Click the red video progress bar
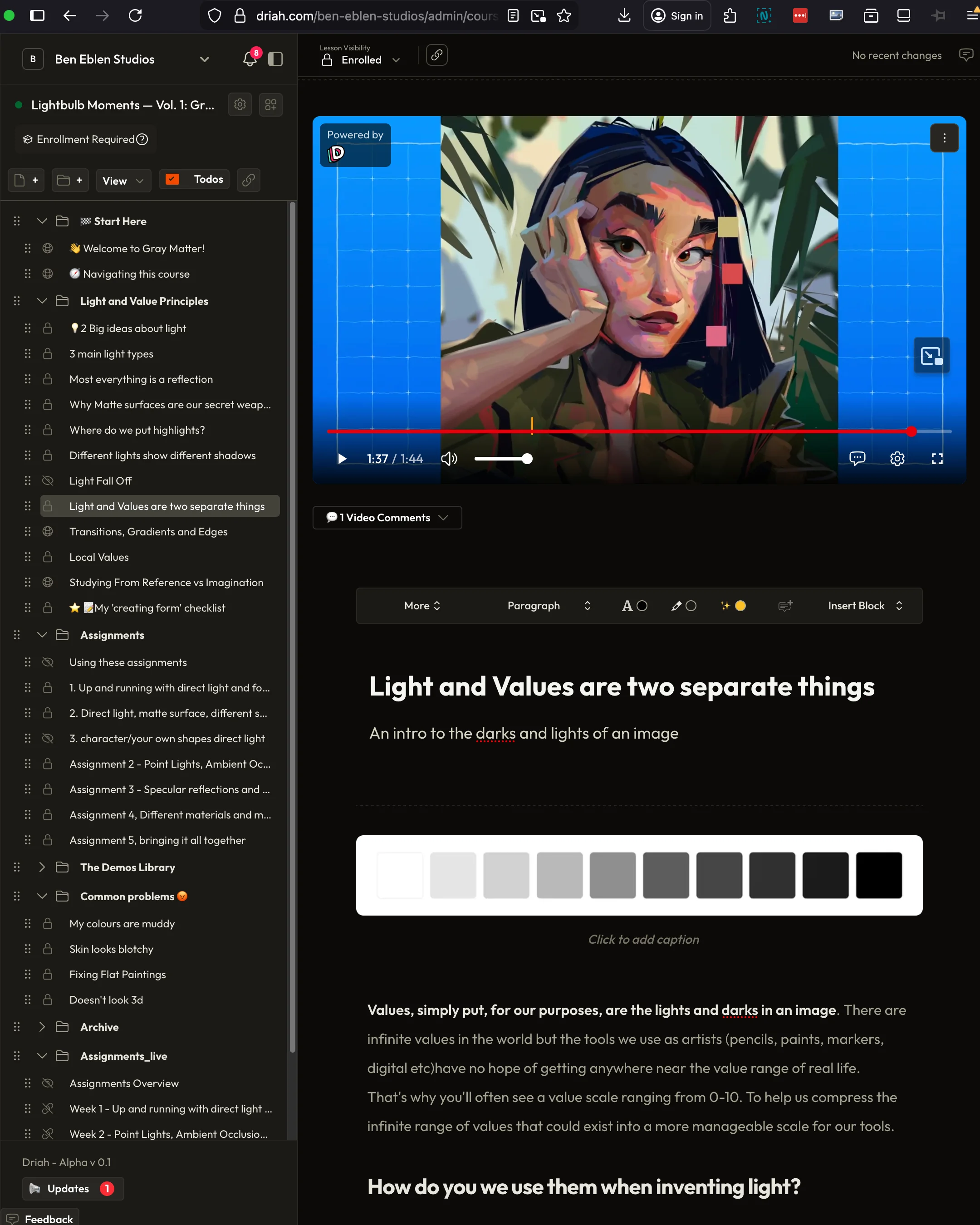 click(x=625, y=432)
